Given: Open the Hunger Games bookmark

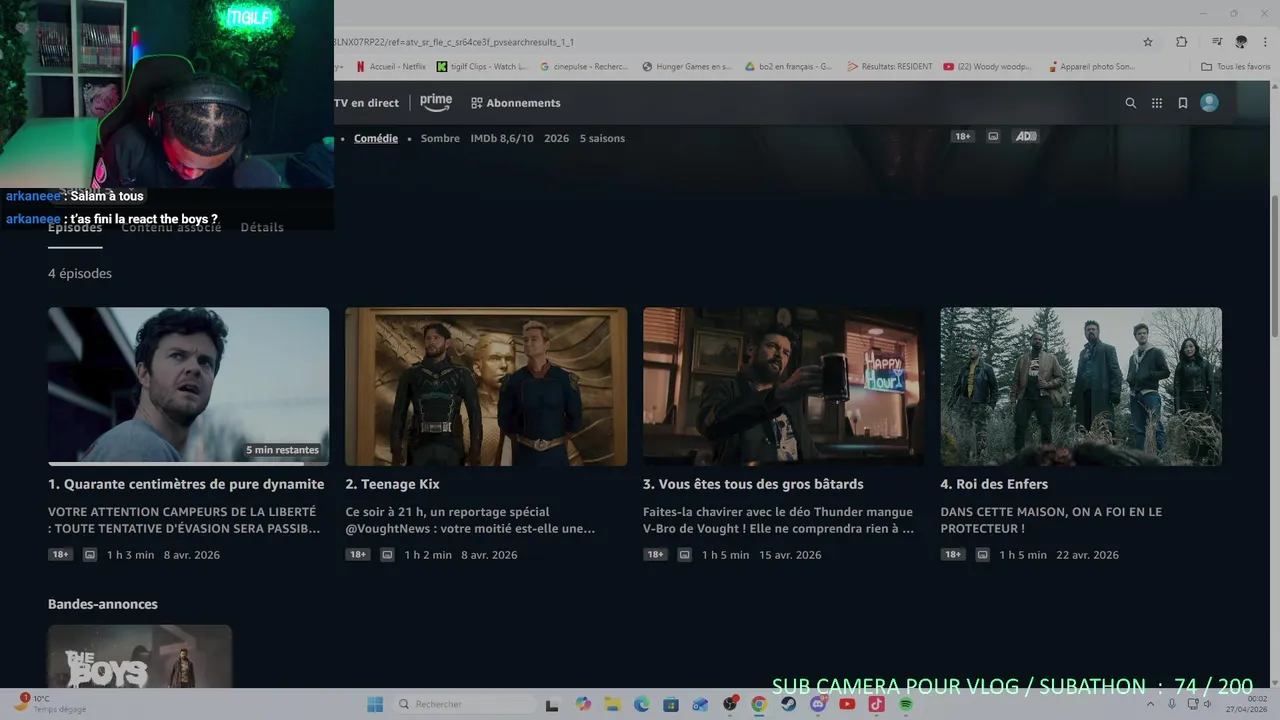Looking at the screenshot, I should [687, 67].
